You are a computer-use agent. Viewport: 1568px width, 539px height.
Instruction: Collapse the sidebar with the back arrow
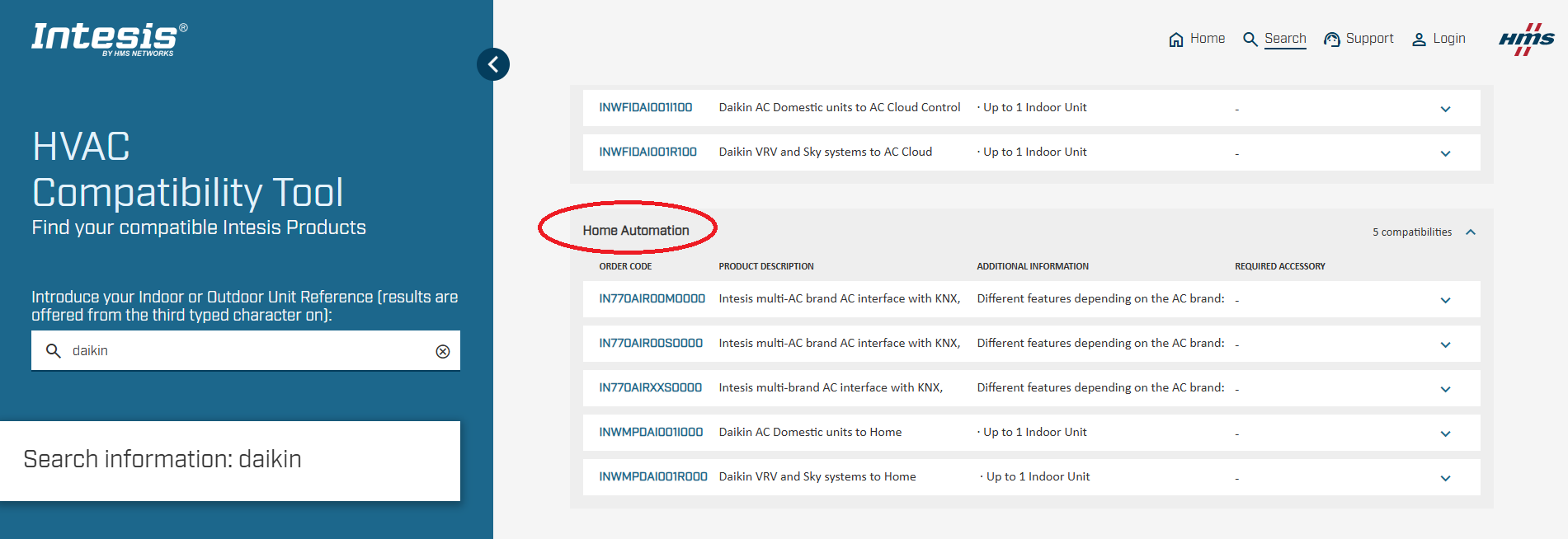(x=493, y=64)
